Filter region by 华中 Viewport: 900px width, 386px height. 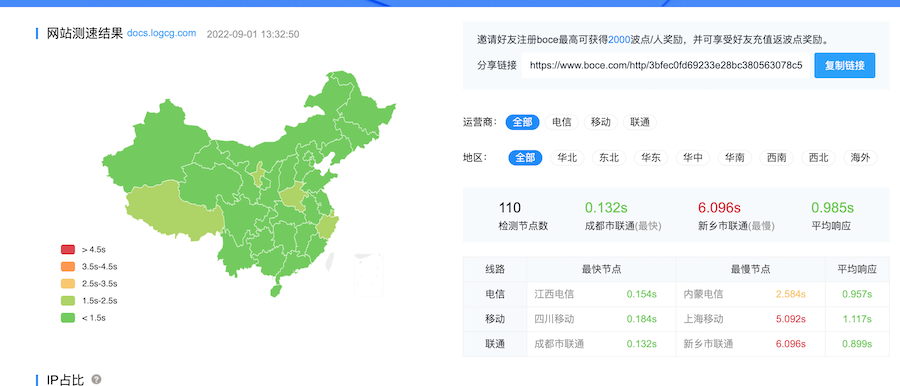(693, 158)
